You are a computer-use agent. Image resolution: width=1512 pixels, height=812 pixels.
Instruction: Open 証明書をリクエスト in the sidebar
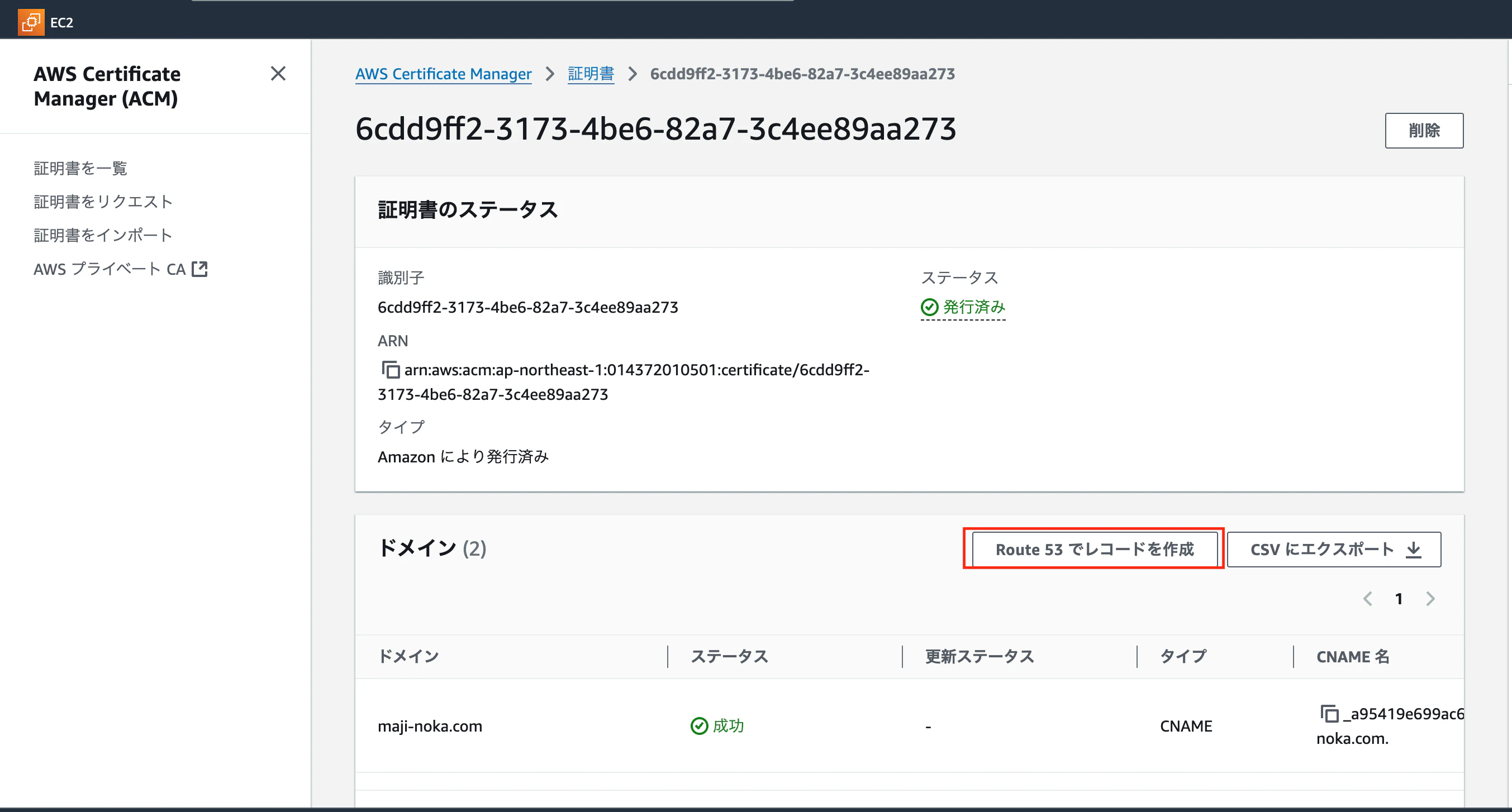click(103, 202)
